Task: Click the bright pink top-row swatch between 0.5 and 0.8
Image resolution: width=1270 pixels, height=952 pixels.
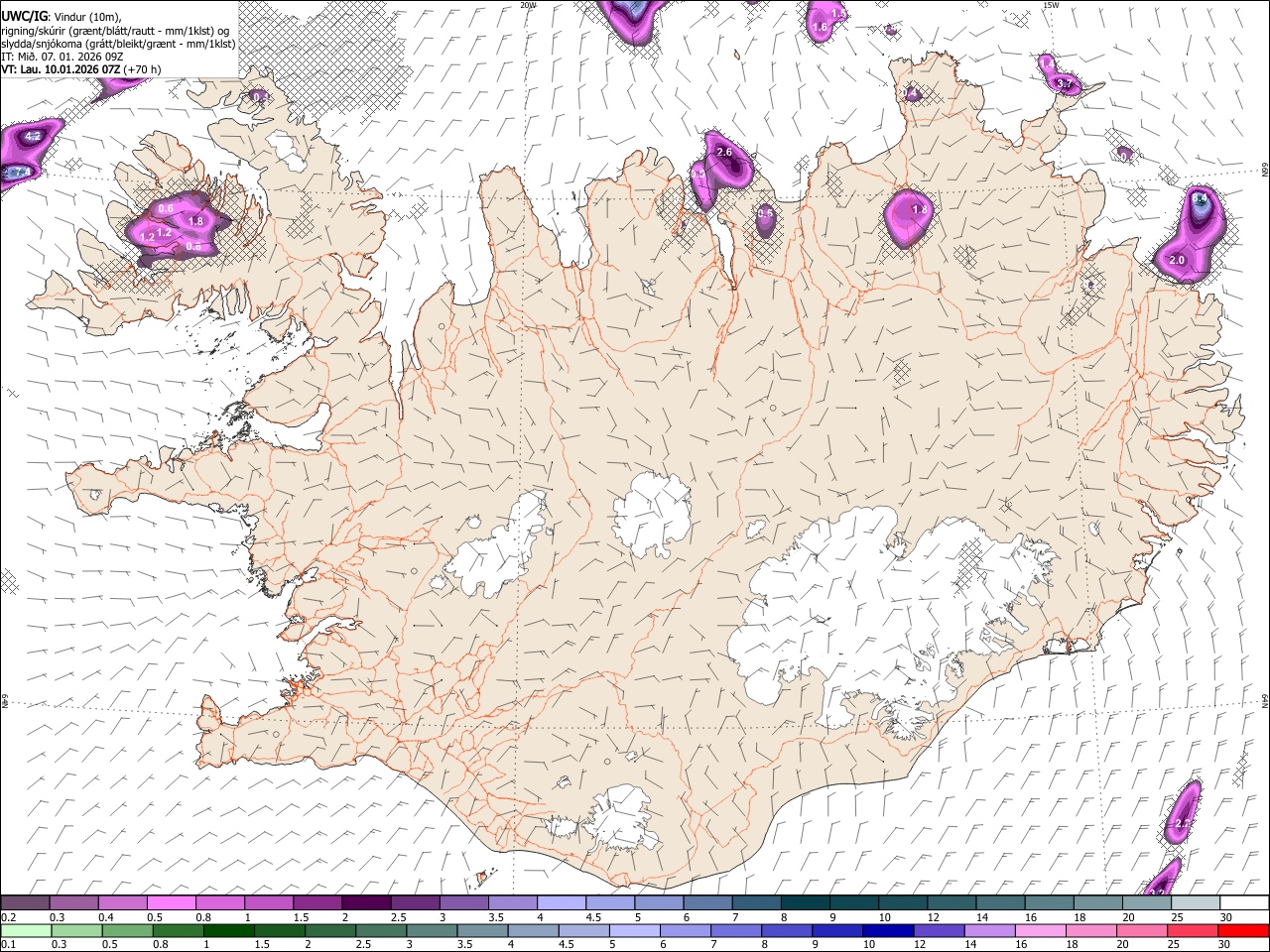Action: pyautogui.click(x=171, y=902)
